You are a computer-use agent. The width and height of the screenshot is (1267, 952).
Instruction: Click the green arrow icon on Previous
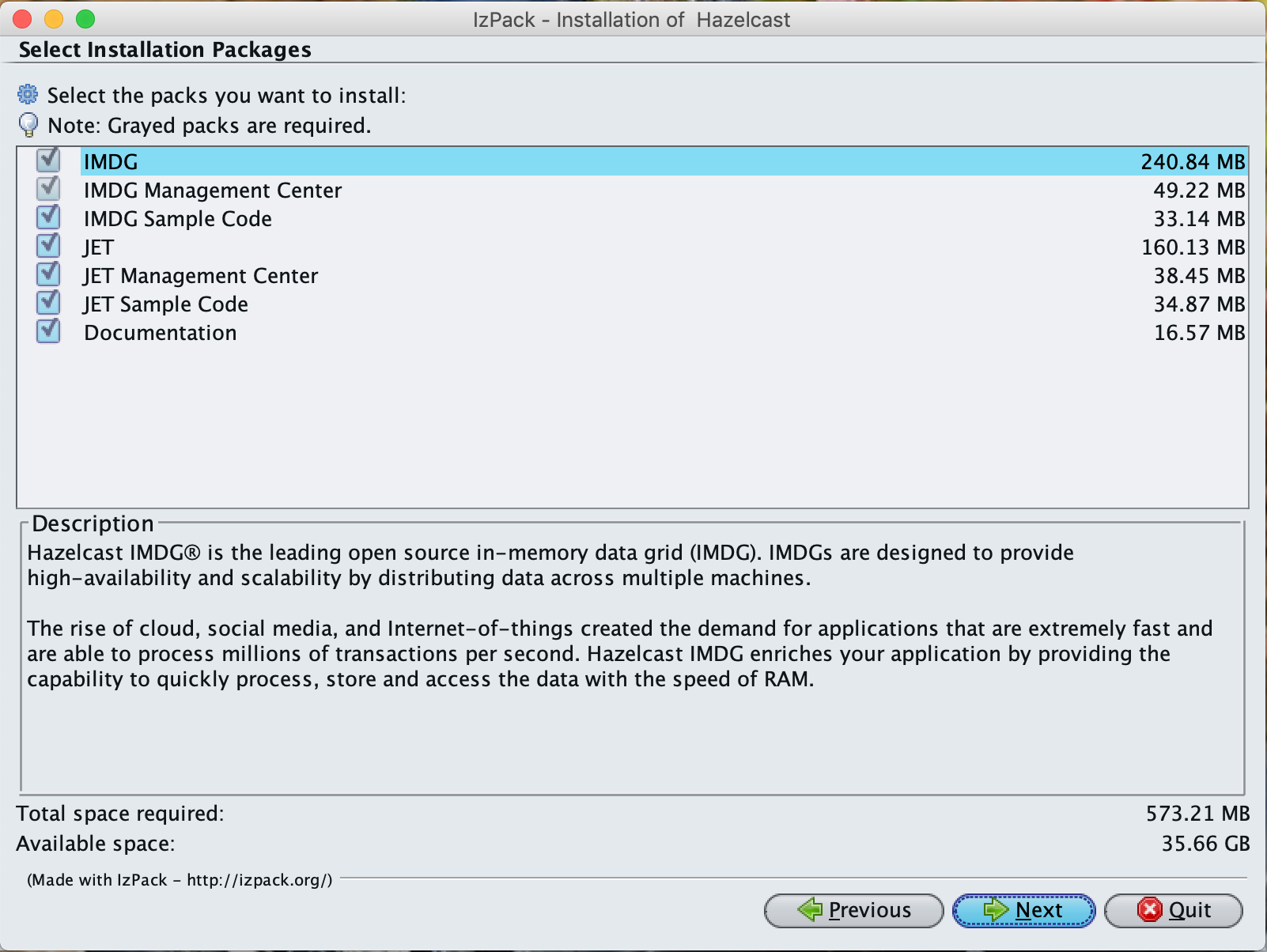[x=810, y=910]
